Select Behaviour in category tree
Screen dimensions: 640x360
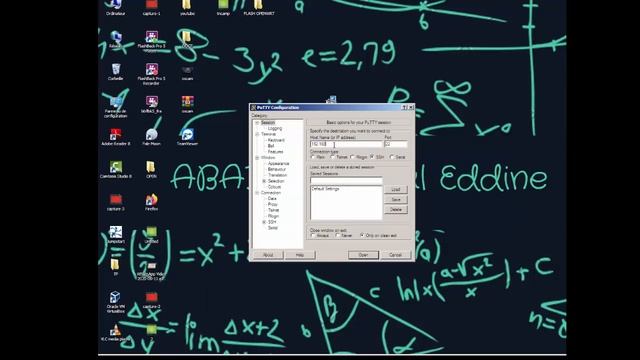pos(277,169)
